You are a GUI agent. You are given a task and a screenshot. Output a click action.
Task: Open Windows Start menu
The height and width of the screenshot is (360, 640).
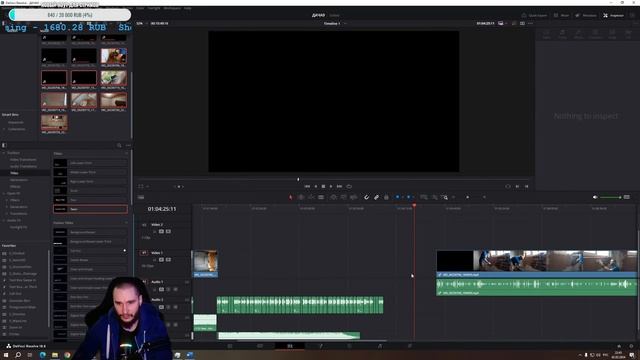coord(6,355)
